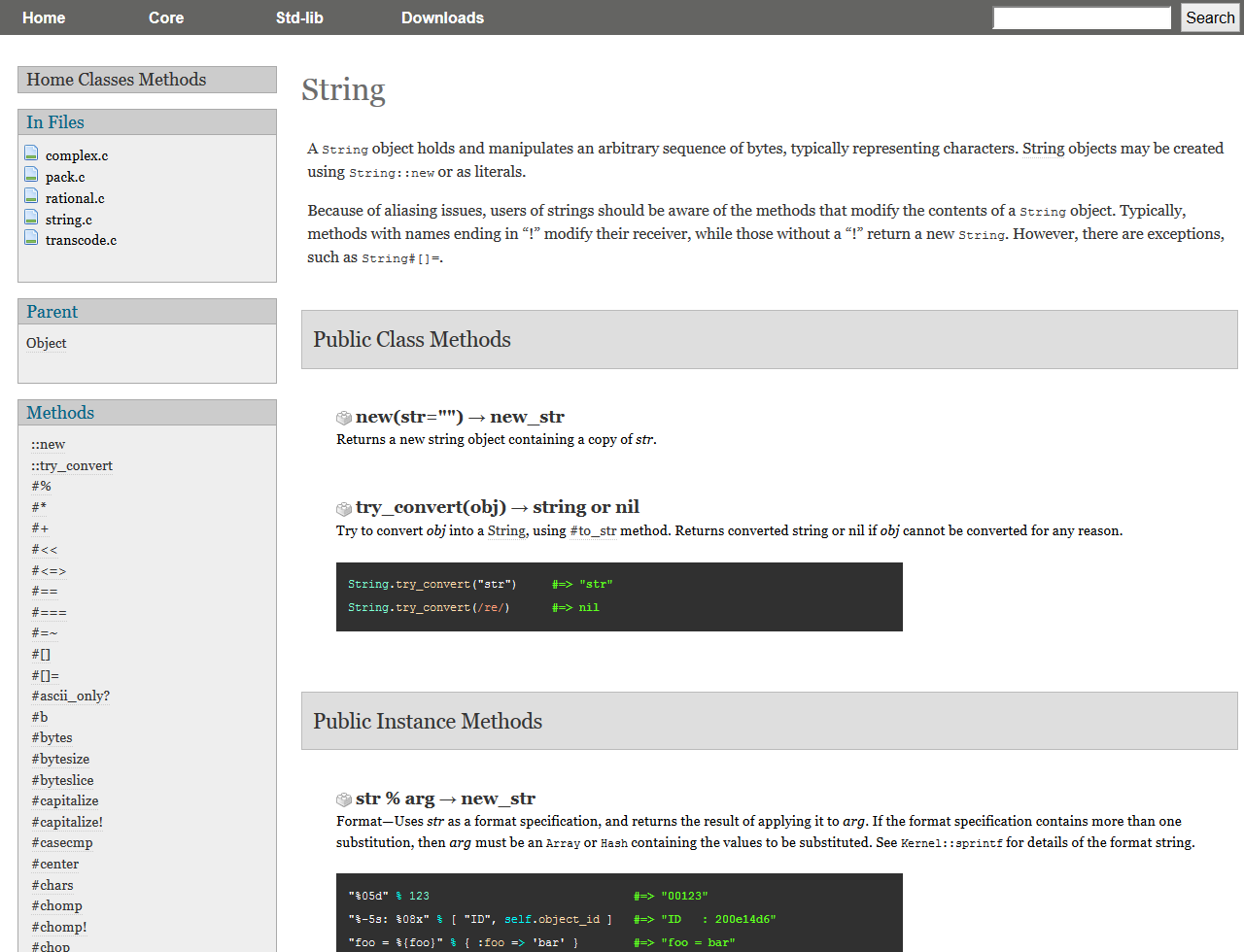Jump to the ::new method
The width and height of the screenshot is (1244, 952).
point(49,444)
